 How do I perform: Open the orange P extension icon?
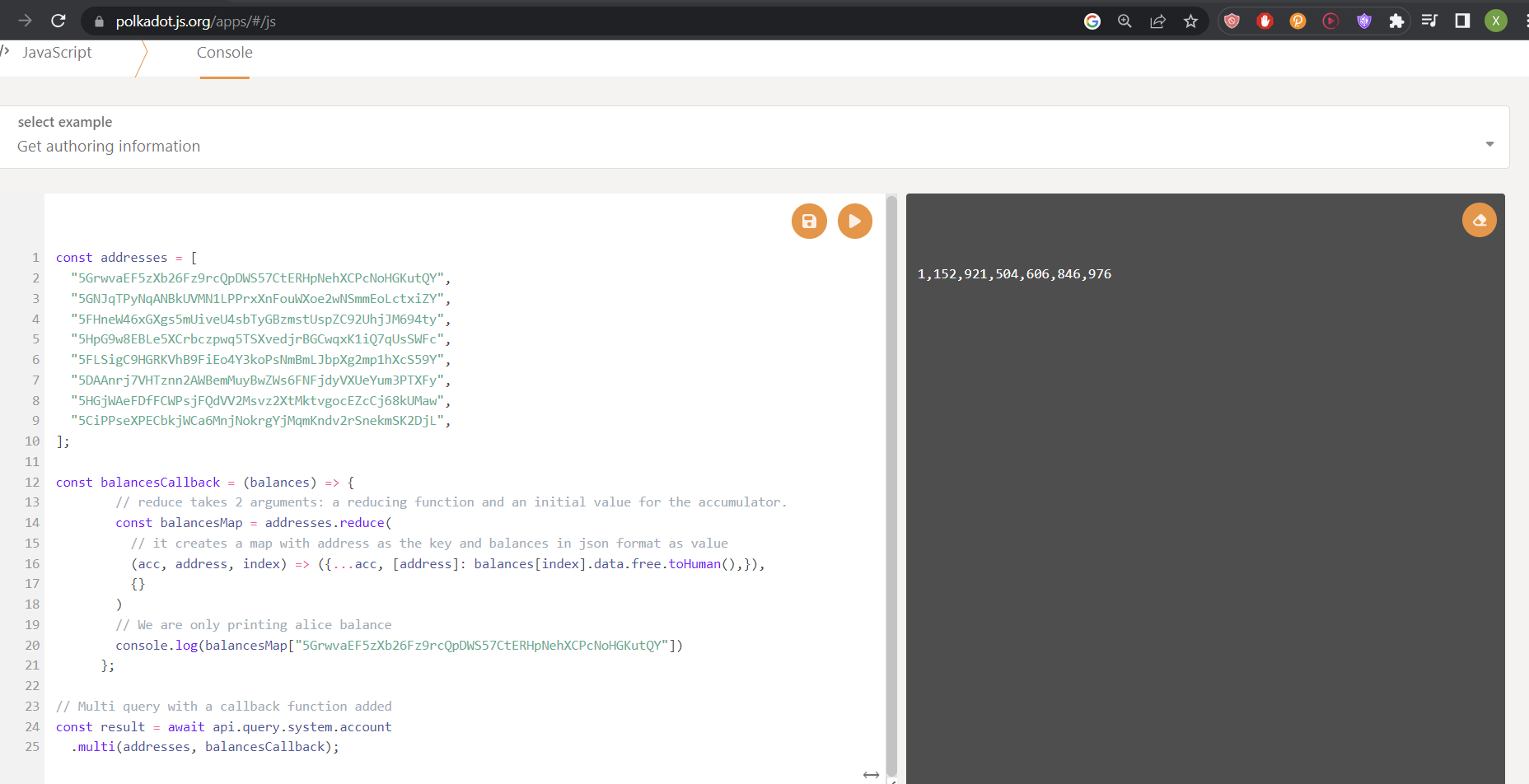coord(1298,21)
